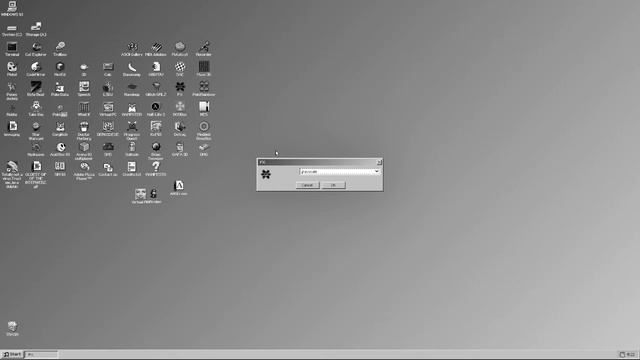Open the Contact us icon

(x=108, y=169)
